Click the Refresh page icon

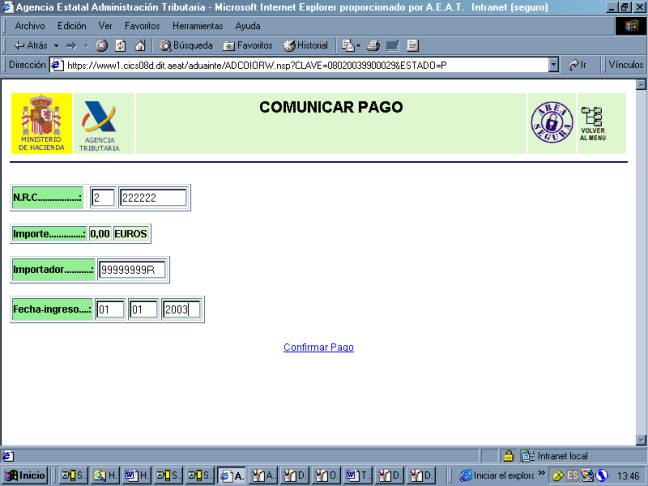(120, 45)
